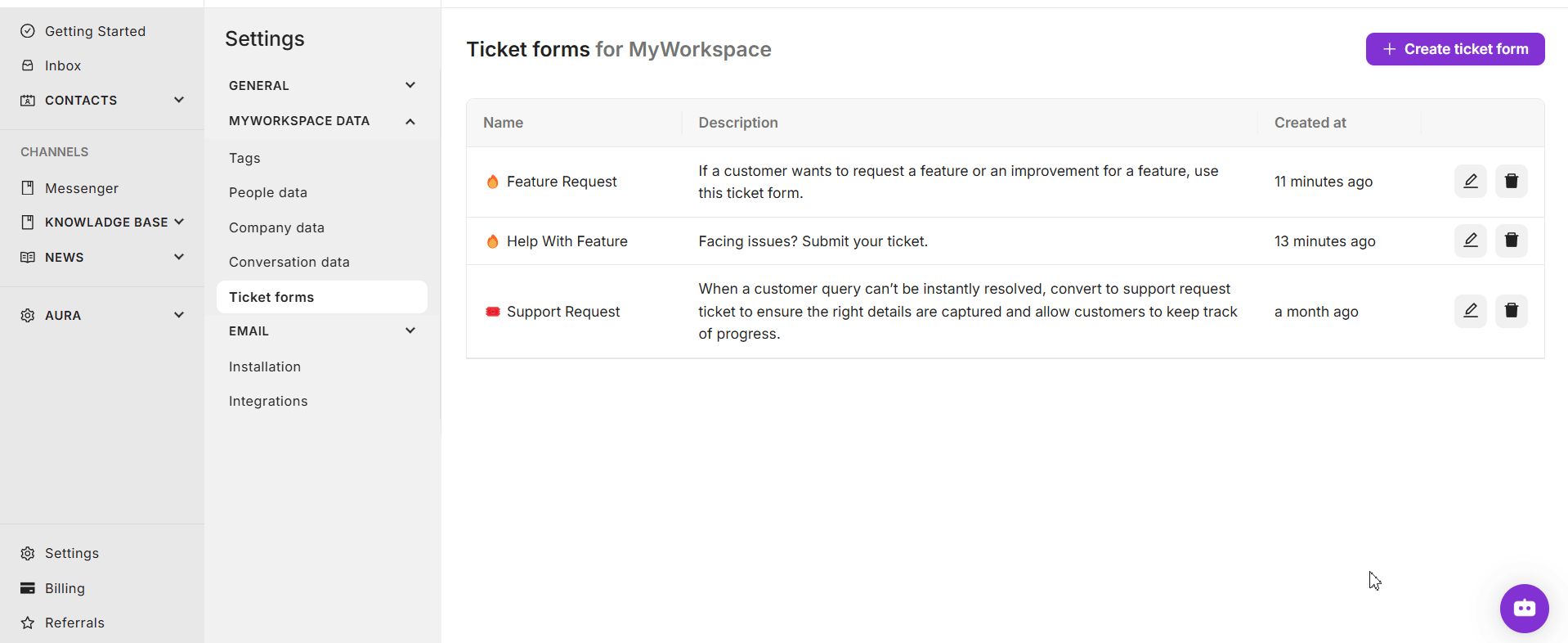Image resolution: width=1568 pixels, height=643 pixels.
Task: Expand the Knowladge Base chevron
Action: click(179, 222)
